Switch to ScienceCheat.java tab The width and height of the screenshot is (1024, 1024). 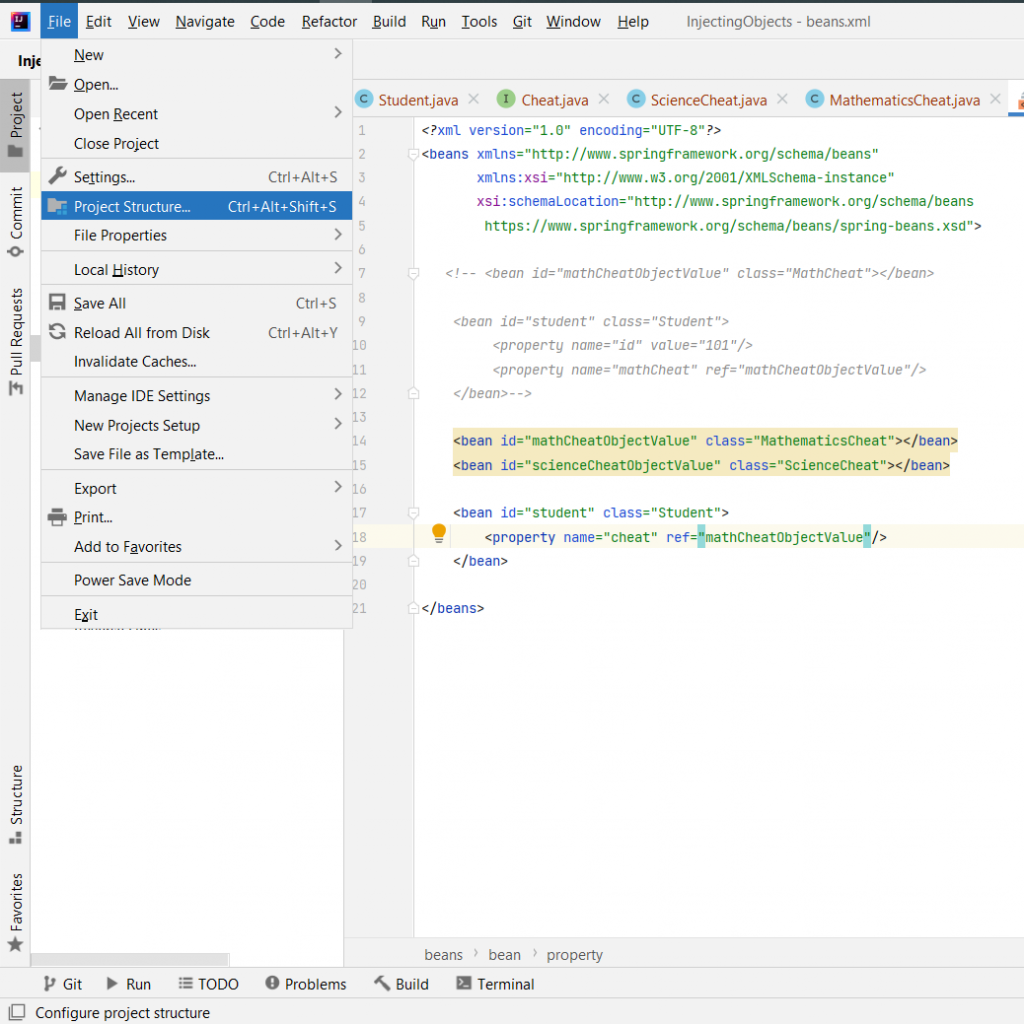coord(708,100)
